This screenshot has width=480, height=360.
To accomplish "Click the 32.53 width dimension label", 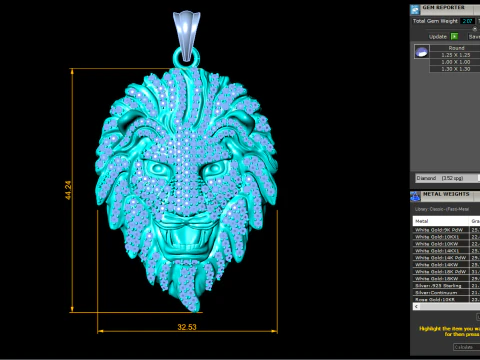I will pyautogui.click(x=187, y=327).
